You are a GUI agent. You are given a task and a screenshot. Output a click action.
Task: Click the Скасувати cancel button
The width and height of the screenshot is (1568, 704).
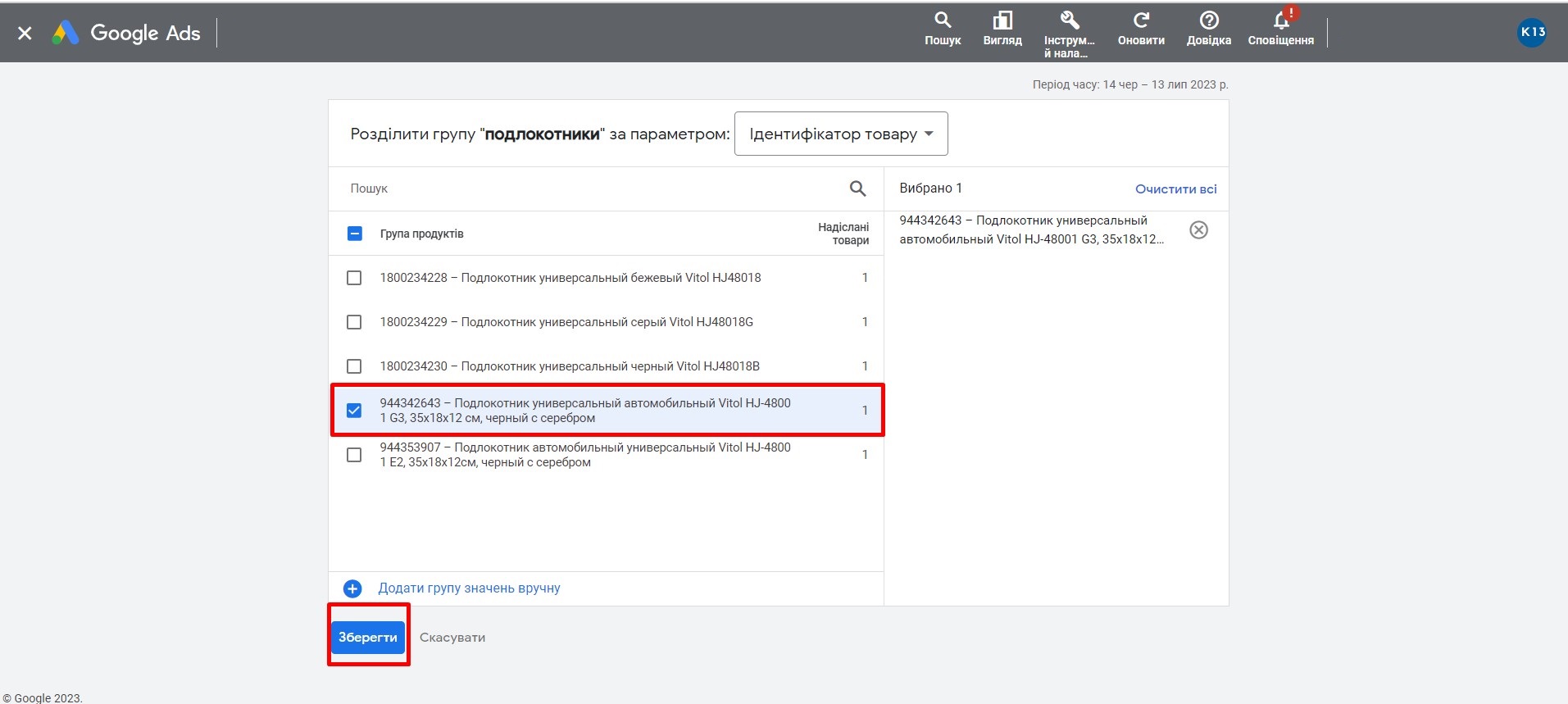452,638
